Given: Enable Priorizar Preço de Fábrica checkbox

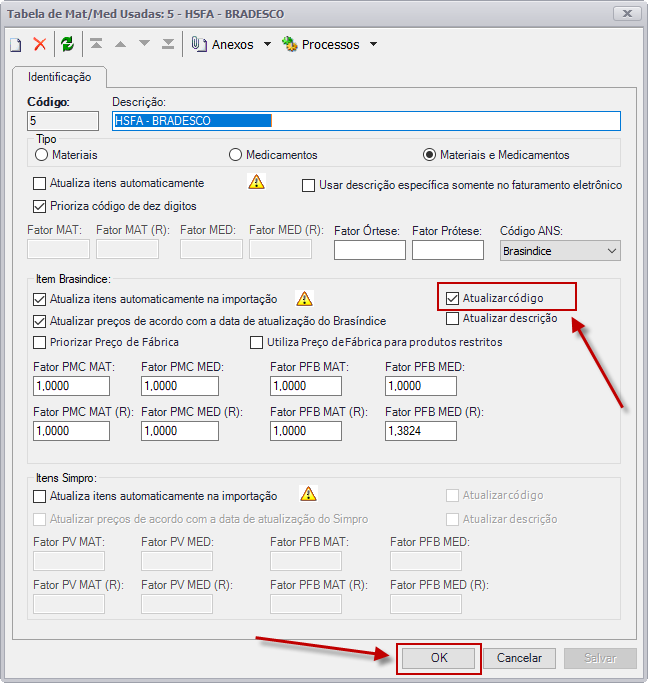Looking at the screenshot, I should [40, 342].
